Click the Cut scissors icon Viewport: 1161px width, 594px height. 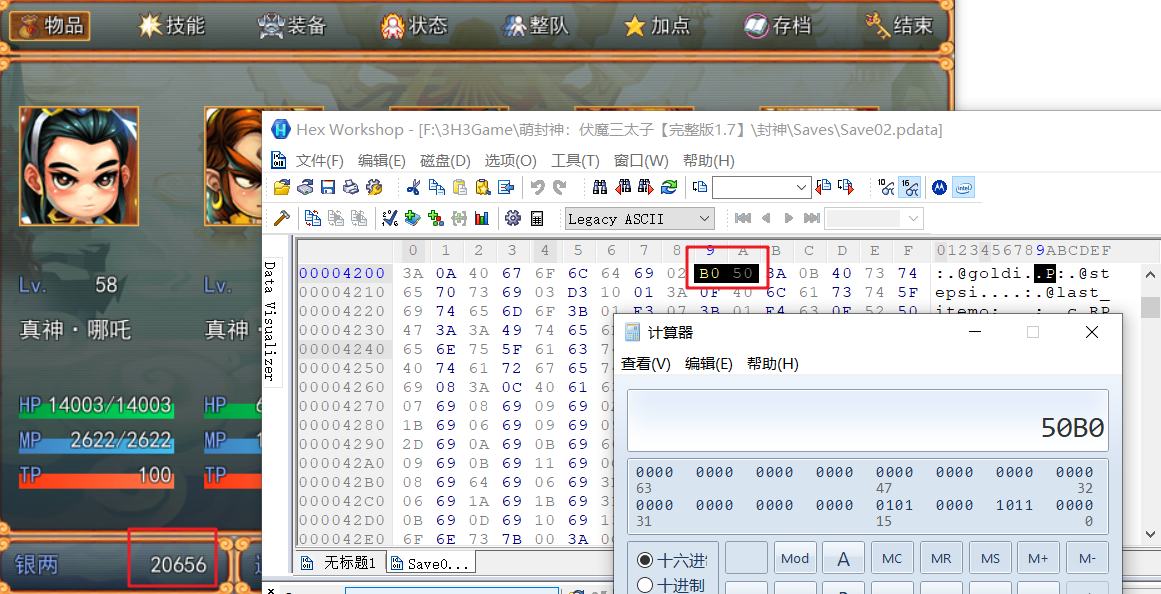coord(413,187)
